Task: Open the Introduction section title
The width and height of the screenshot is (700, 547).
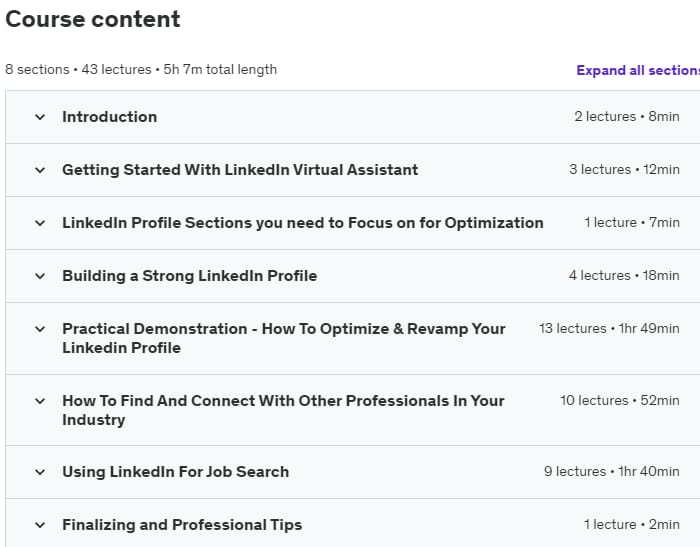Action: pos(109,117)
